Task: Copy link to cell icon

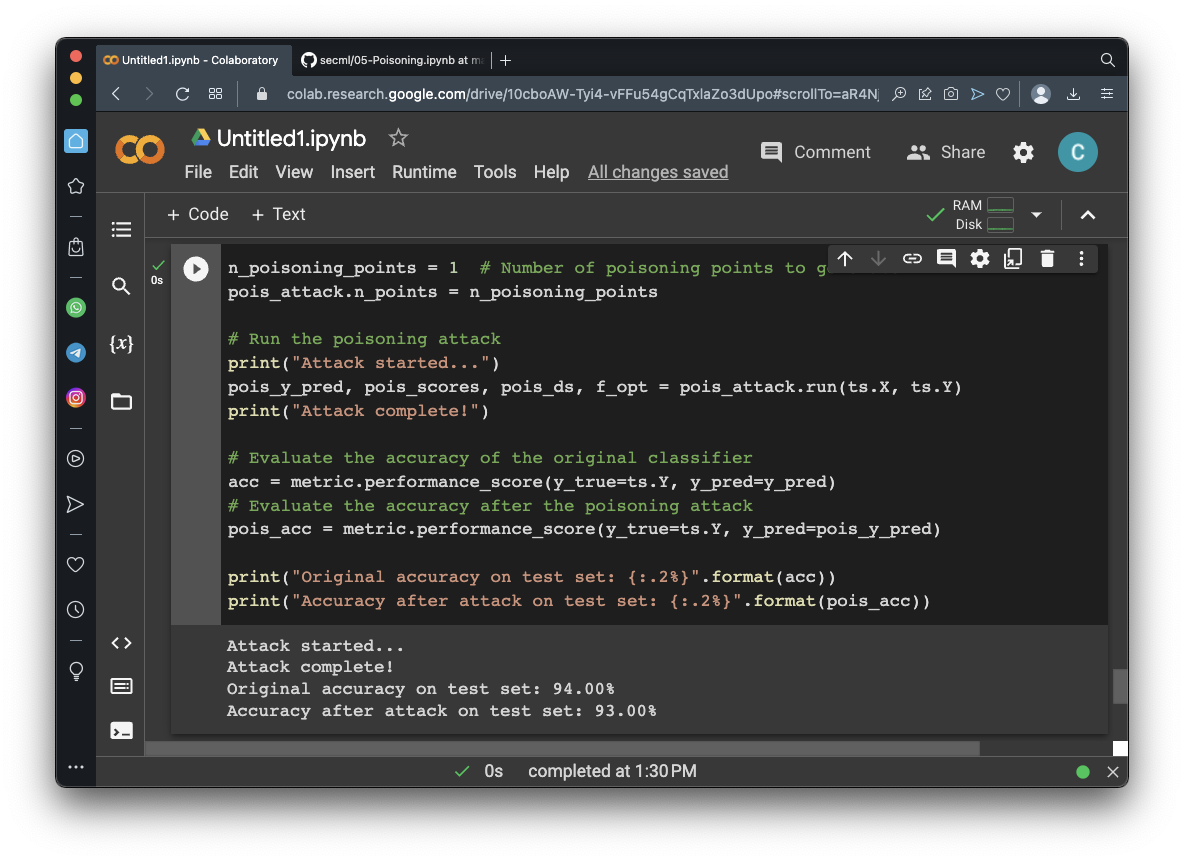Action: pos(912,259)
